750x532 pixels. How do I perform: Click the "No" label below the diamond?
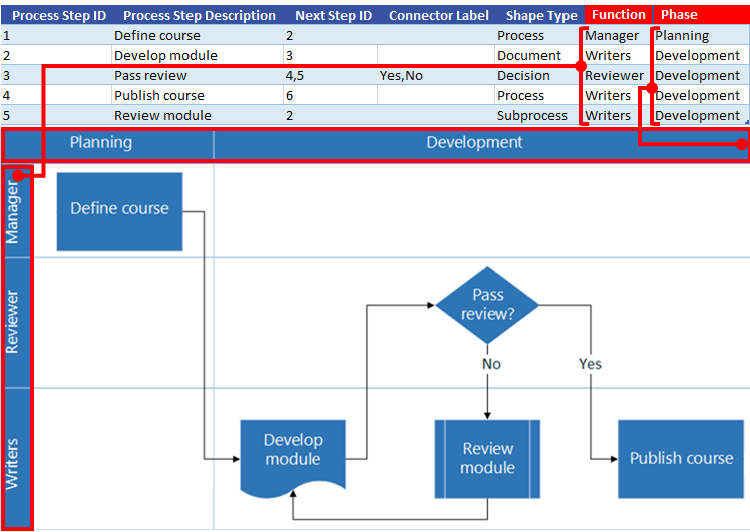pos(491,364)
